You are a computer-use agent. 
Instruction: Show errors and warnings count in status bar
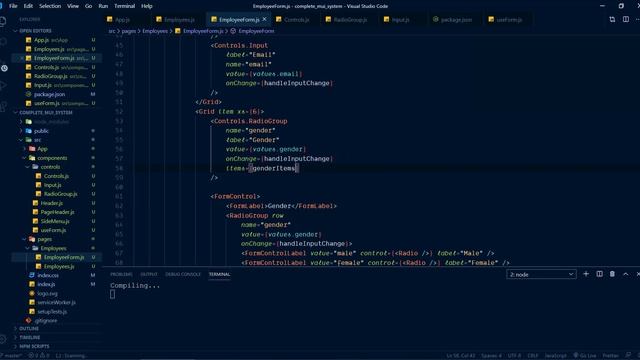pyautogui.click(x=39, y=356)
